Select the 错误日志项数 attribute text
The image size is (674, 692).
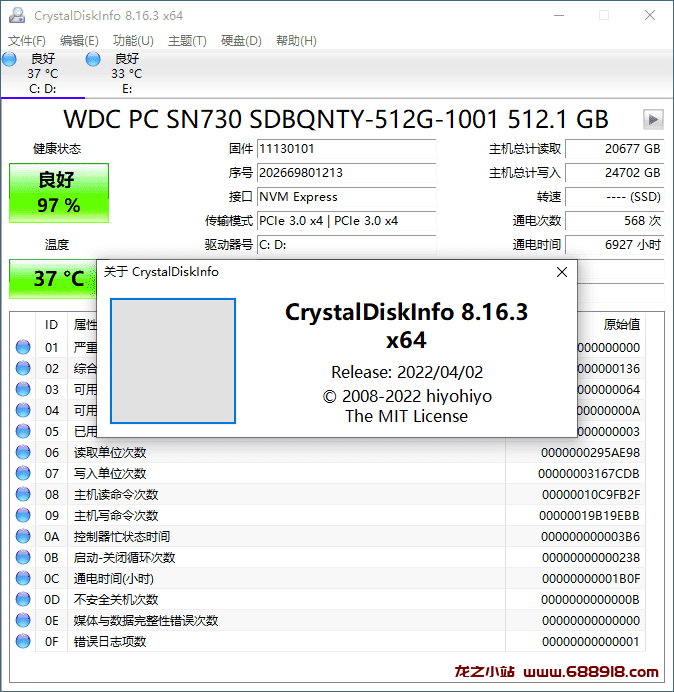tap(110, 642)
